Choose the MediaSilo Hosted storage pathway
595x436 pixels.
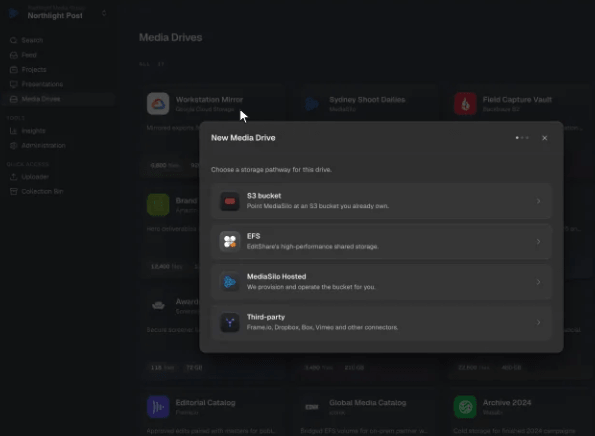click(x=381, y=282)
